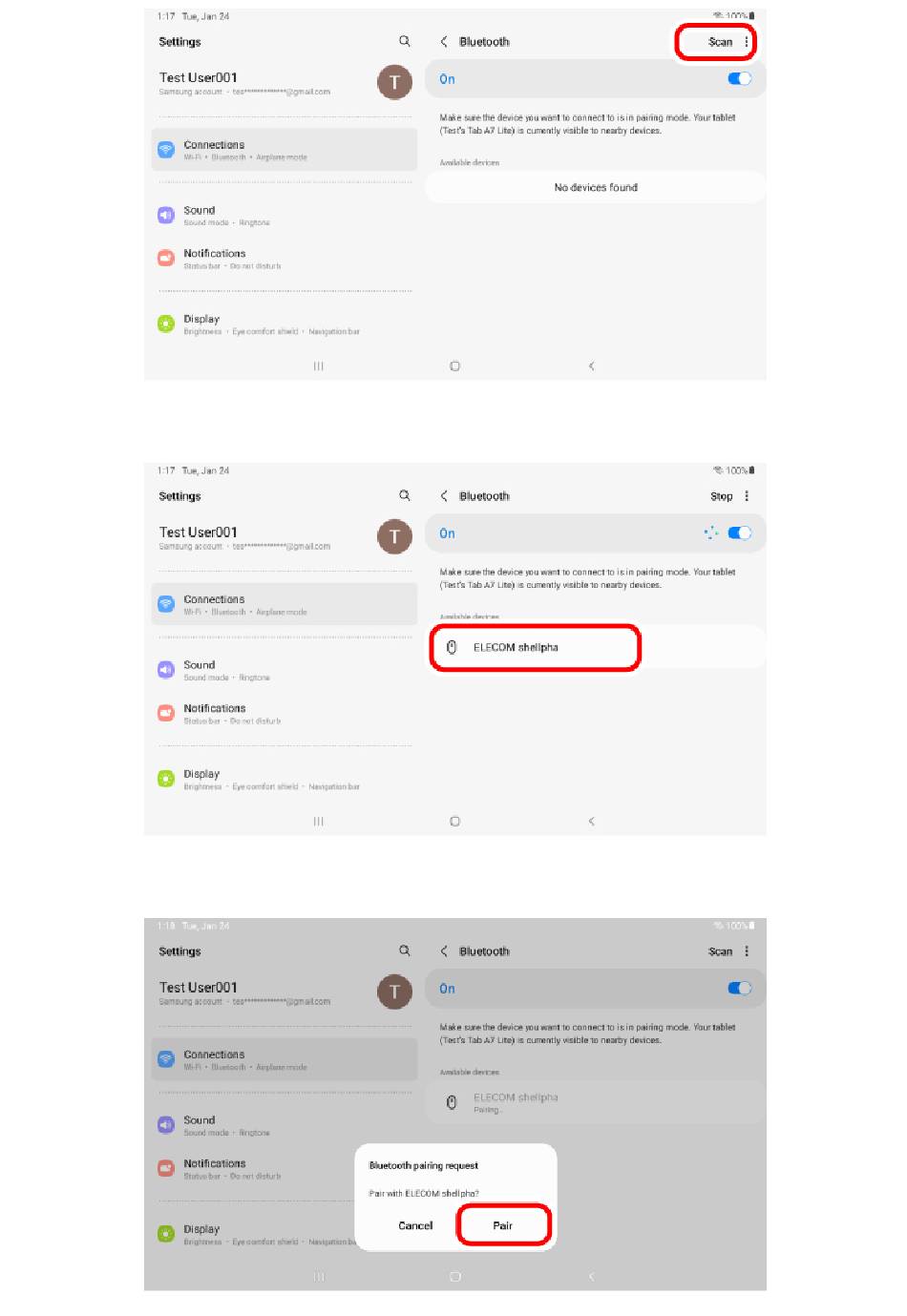
Task: Tap the Notifications icon in the dimmed bottom screenshot
Action: click(x=165, y=1168)
